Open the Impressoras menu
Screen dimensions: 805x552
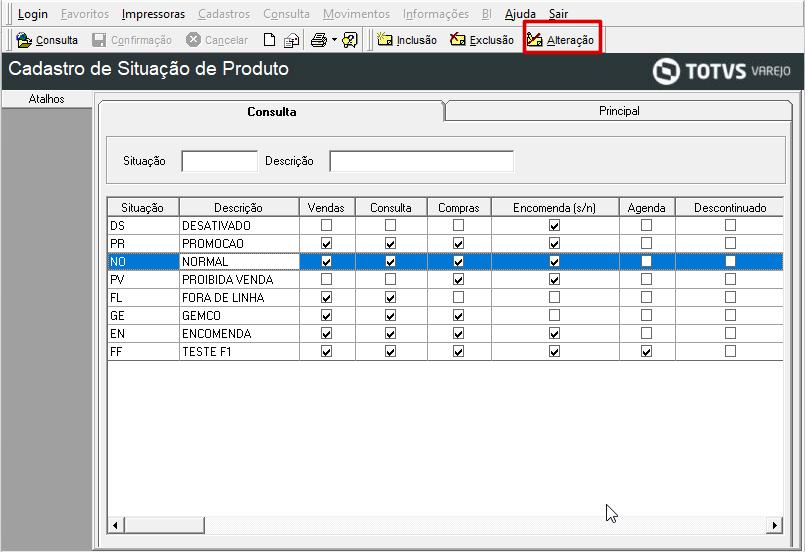coord(153,14)
